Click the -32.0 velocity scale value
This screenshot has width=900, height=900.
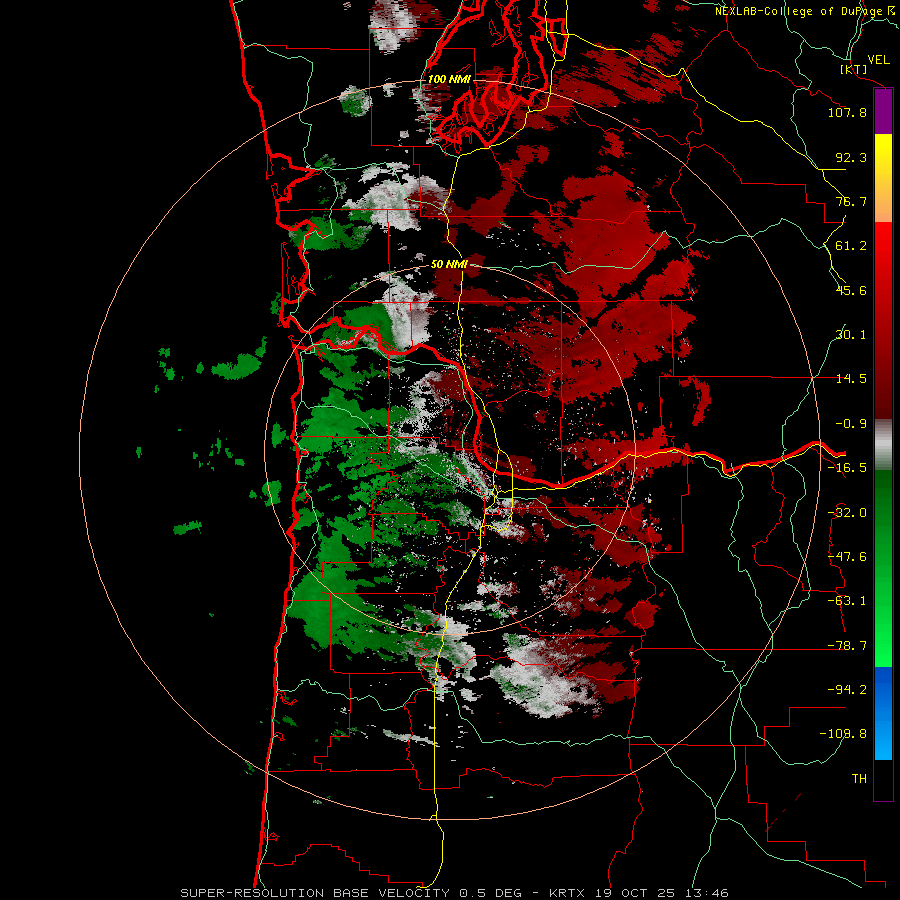pyautogui.click(x=847, y=513)
